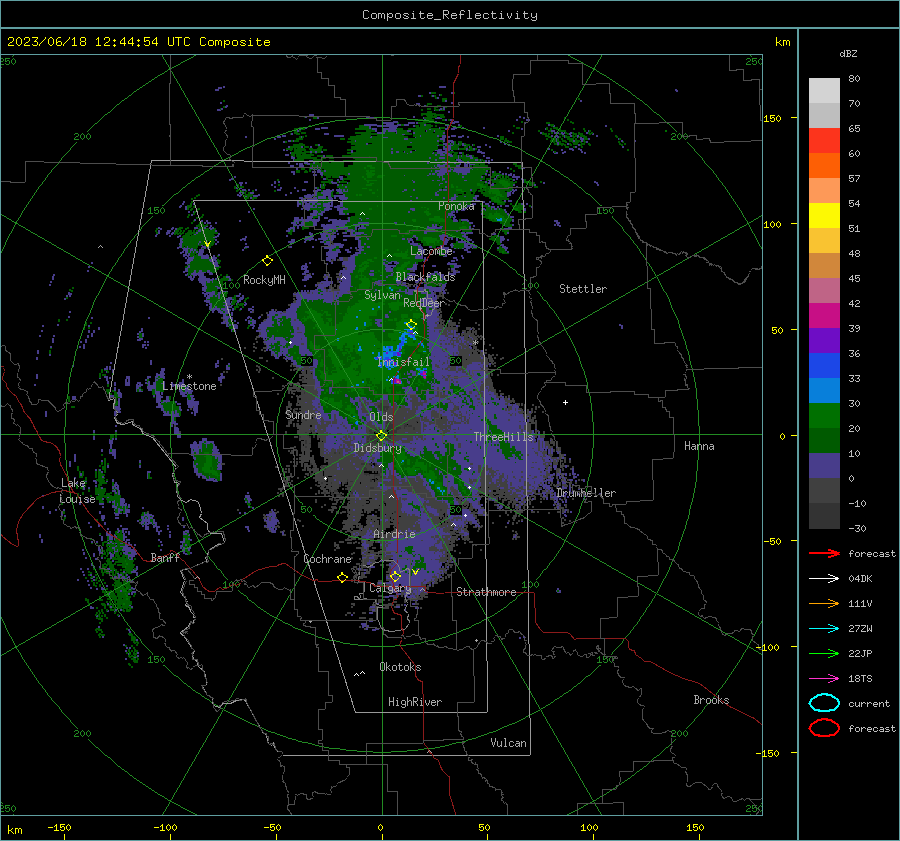
Task: Click the white plus marker west of Hanna
Action: click(x=565, y=402)
